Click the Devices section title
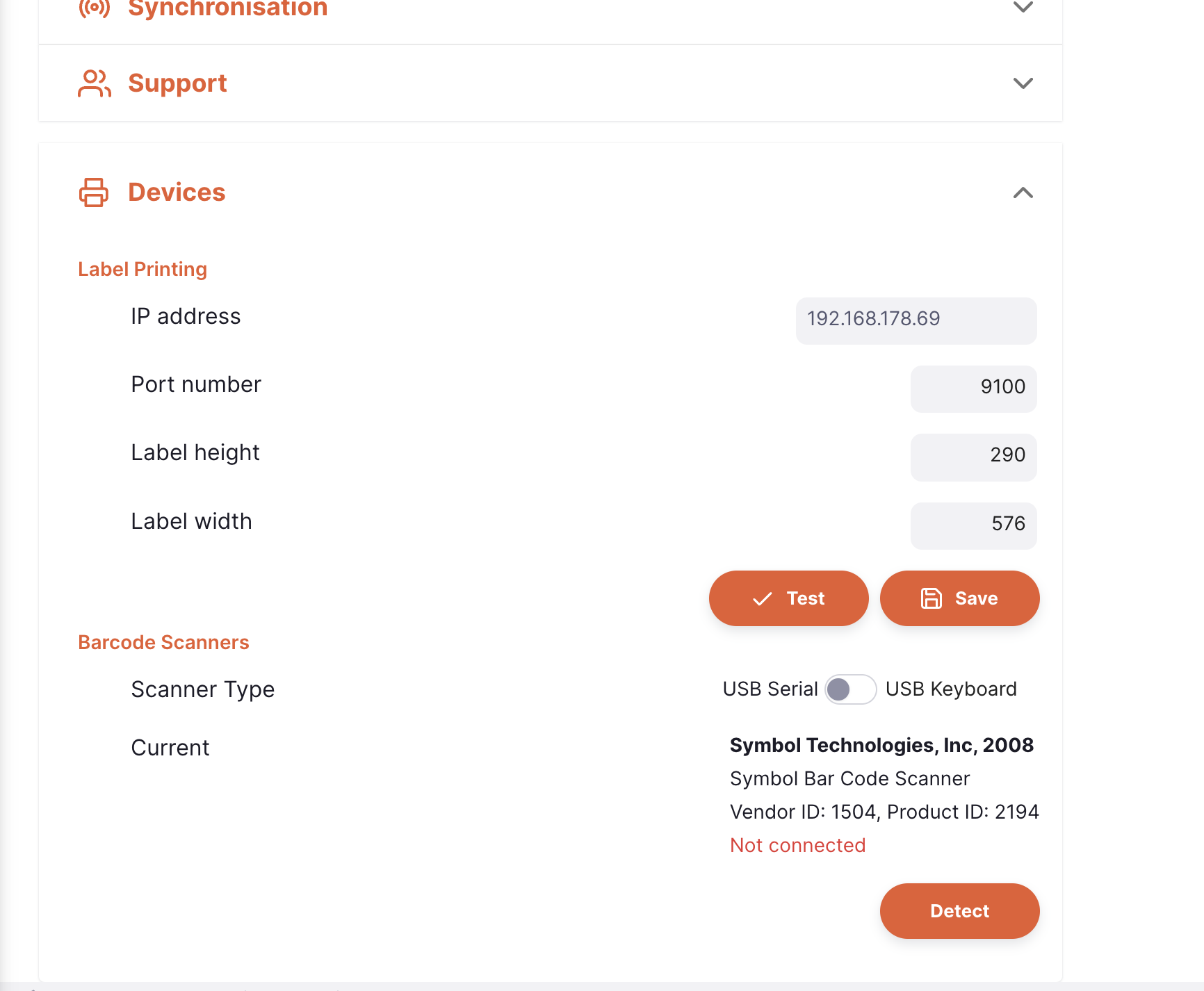 pyautogui.click(x=177, y=193)
